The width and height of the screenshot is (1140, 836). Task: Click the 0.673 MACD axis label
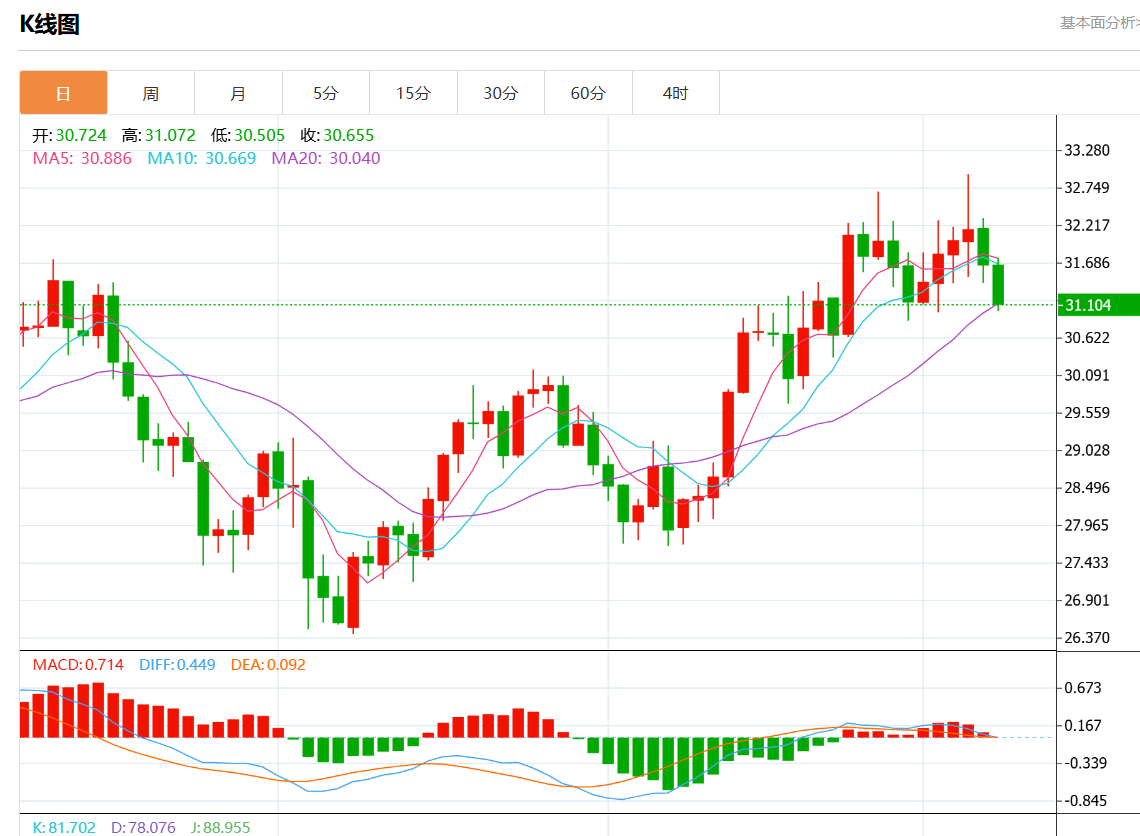coord(1083,688)
